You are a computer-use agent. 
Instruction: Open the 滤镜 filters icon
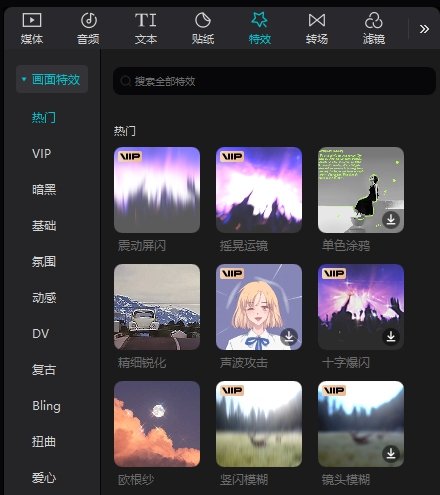point(374,20)
